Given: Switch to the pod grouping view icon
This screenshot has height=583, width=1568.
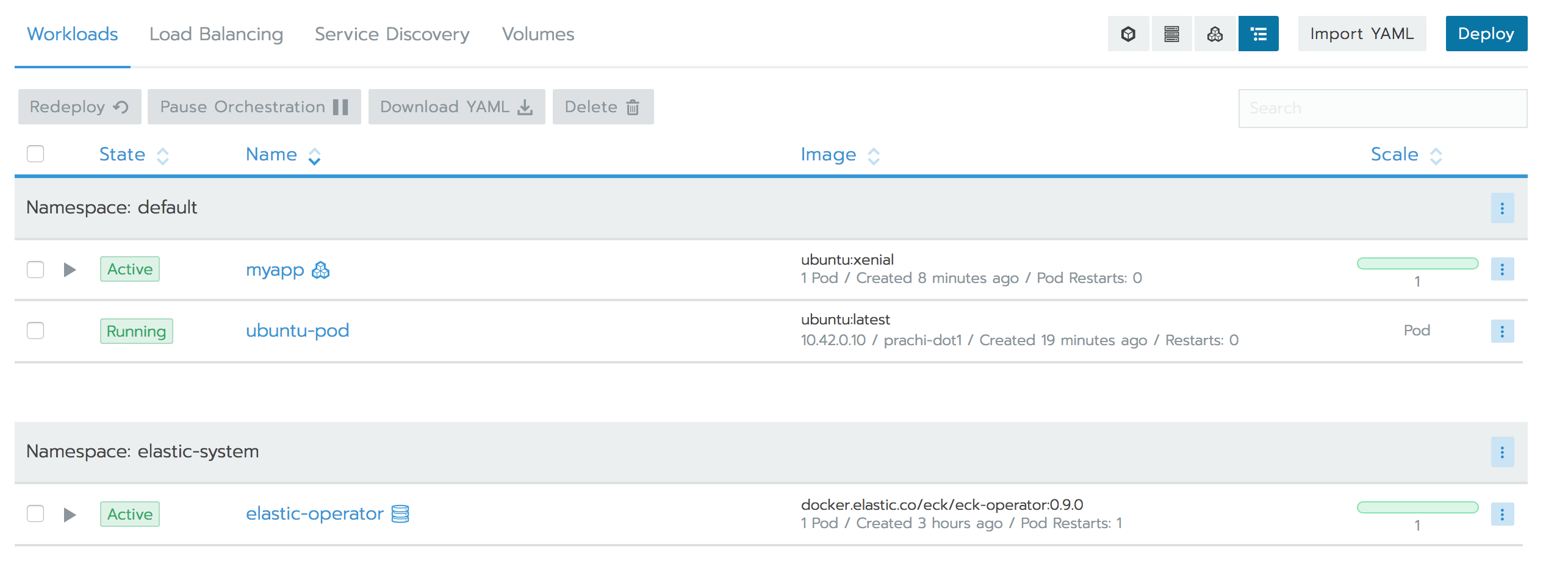Looking at the screenshot, I should [x=1215, y=34].
